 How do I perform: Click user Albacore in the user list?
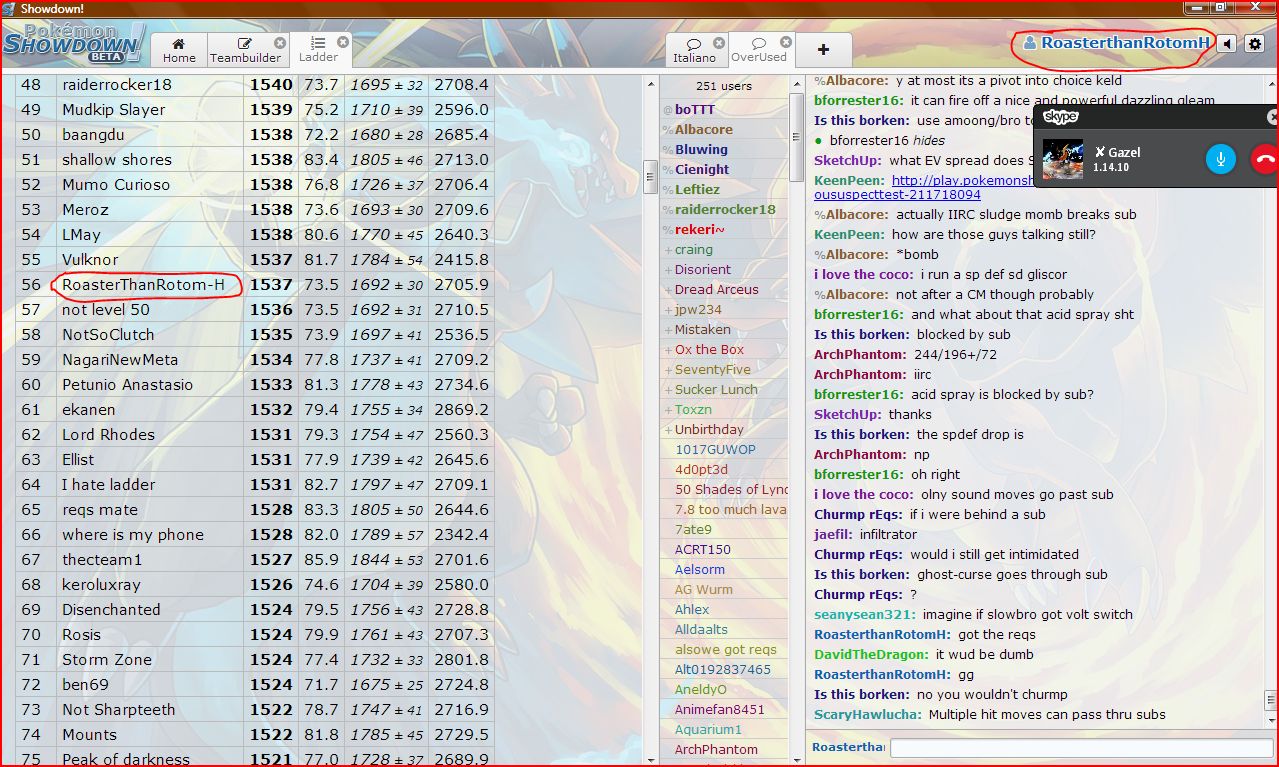(703, 129)
